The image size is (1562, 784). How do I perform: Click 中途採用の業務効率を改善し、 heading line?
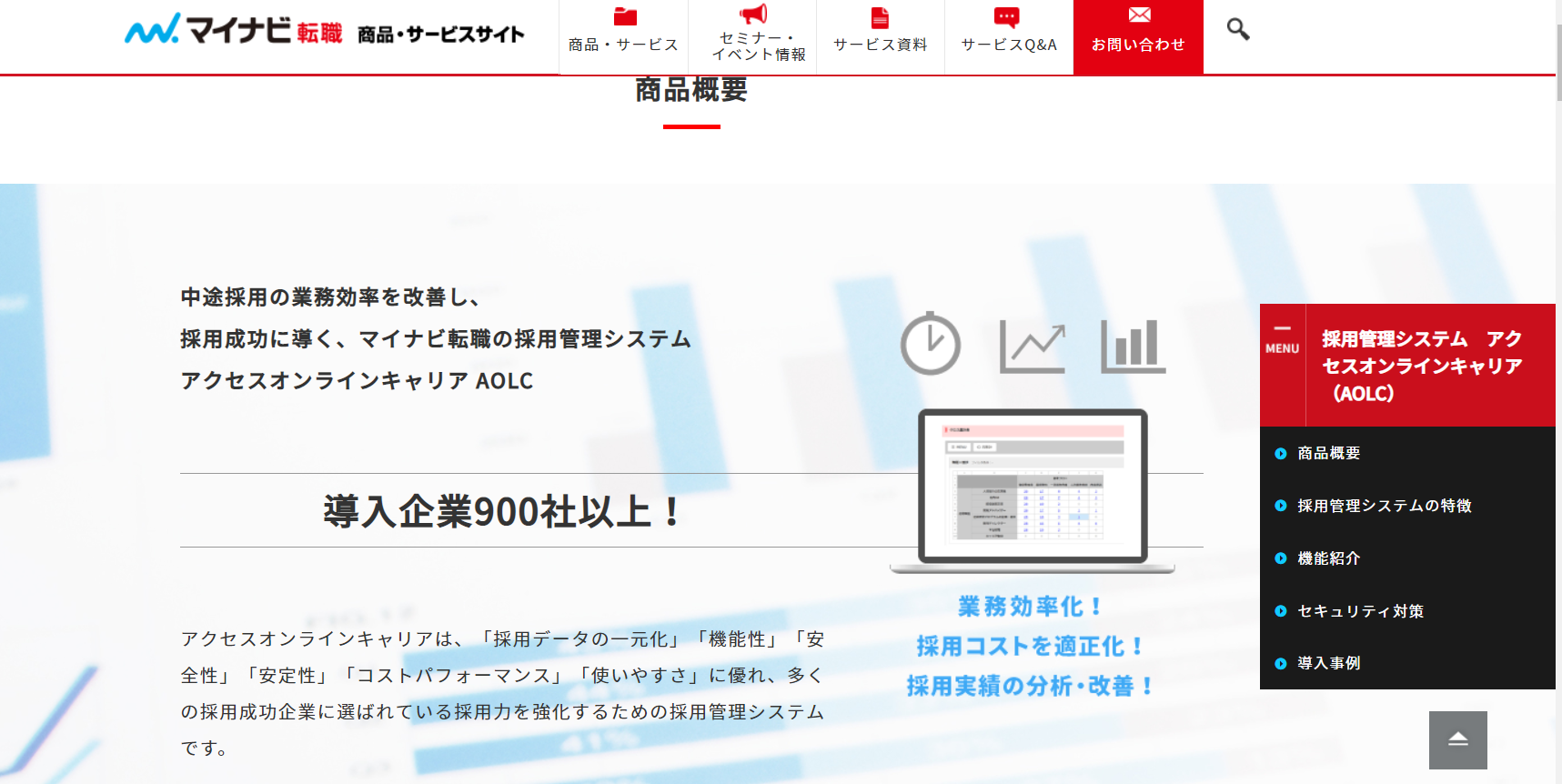329,297
